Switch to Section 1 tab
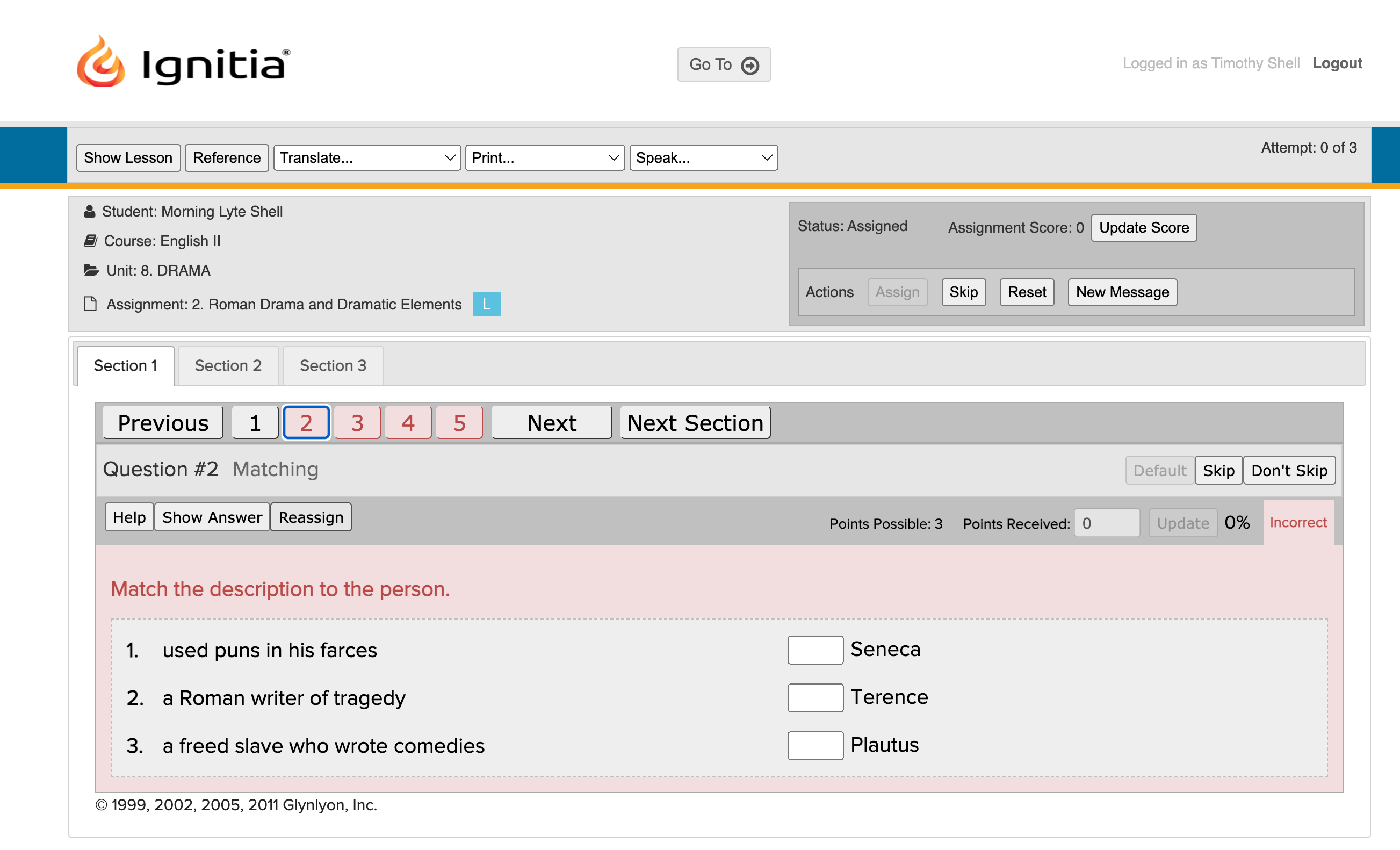Screen dimensions: 1400x850 tap(126, 365)
